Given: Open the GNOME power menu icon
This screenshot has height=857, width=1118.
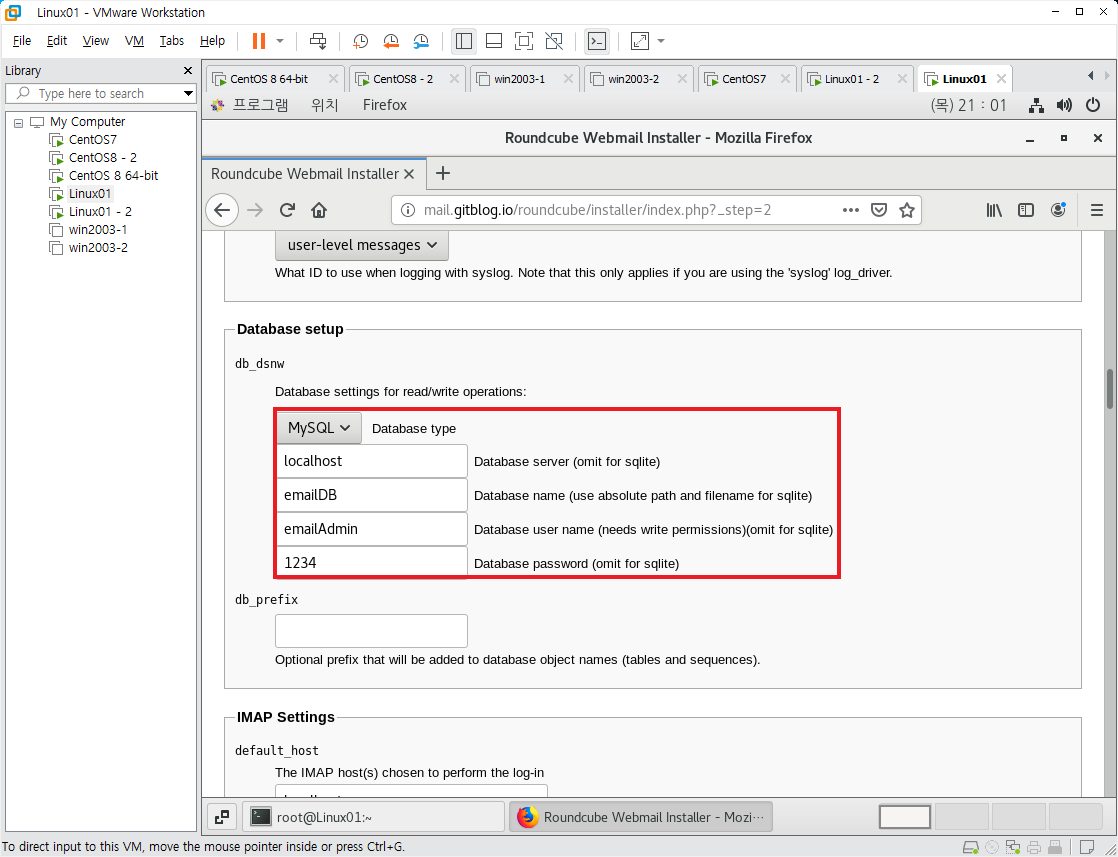Looking at the screenshot, I should (x=1092, y=106).
